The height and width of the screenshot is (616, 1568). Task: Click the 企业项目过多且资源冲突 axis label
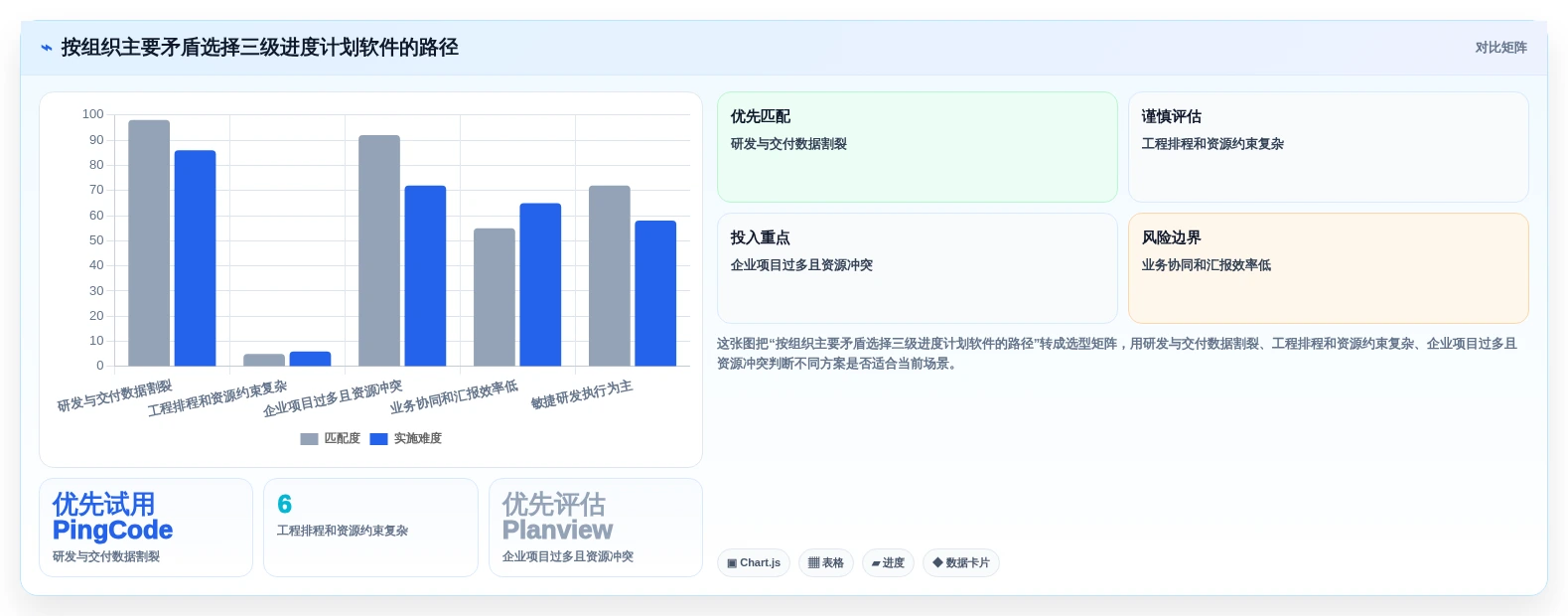click(x=333, y=398)
